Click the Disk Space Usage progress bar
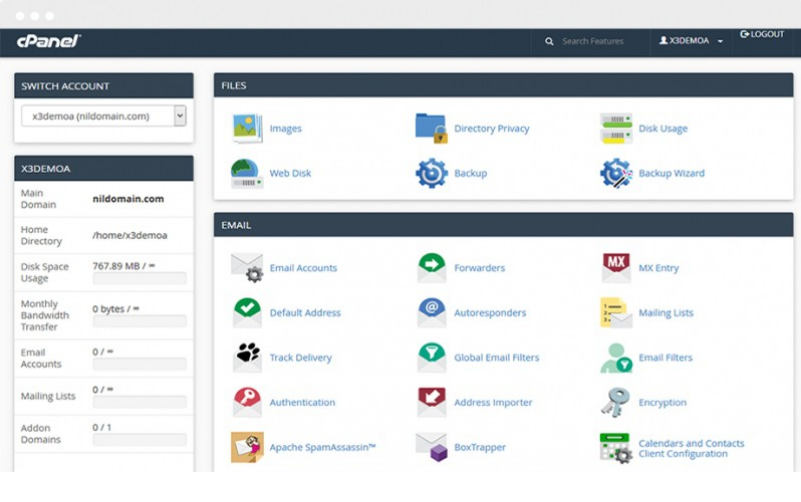The height and width of the screenshot is (502, 801). (x=139, y=279)
